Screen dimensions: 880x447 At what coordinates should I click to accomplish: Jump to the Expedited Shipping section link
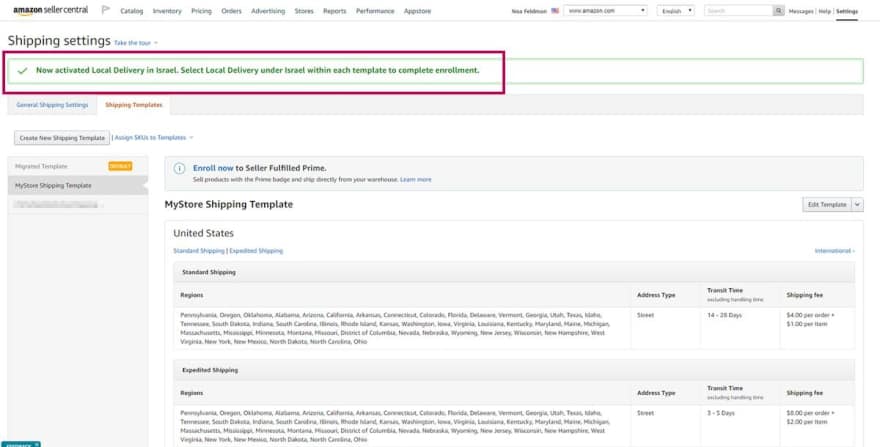256,251
